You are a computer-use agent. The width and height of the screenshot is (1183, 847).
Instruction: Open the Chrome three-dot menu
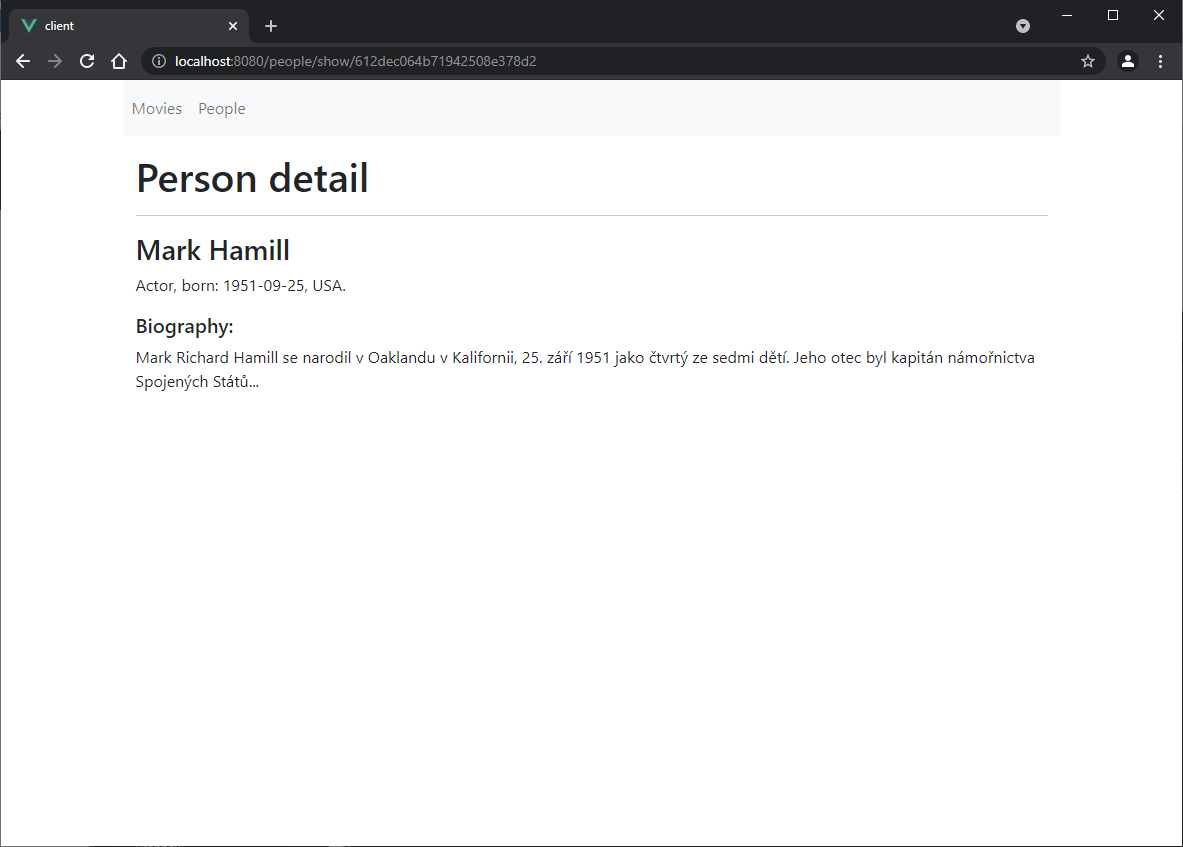tap(1160, 61)
